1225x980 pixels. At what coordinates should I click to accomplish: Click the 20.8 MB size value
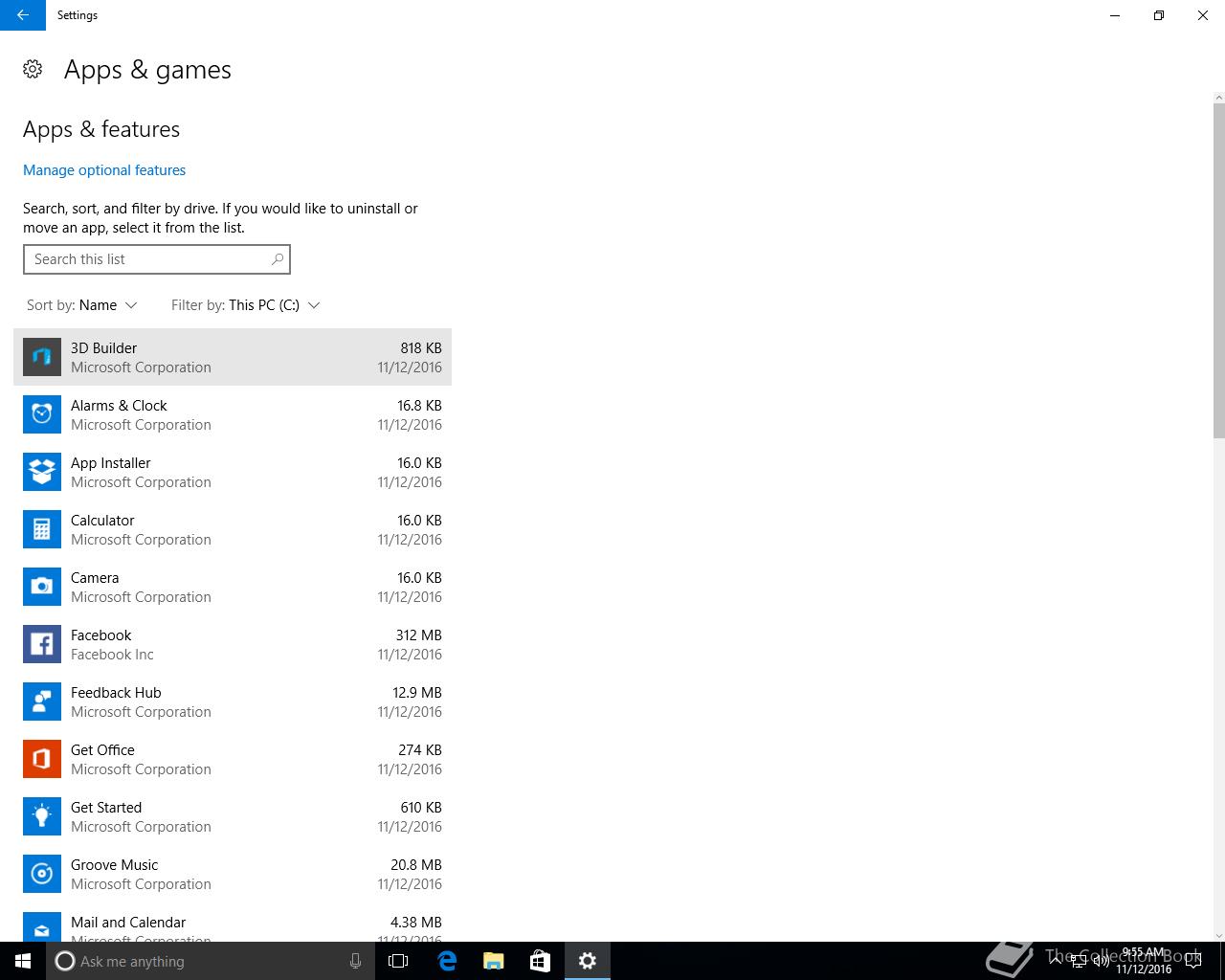click(x=416, y=865)
